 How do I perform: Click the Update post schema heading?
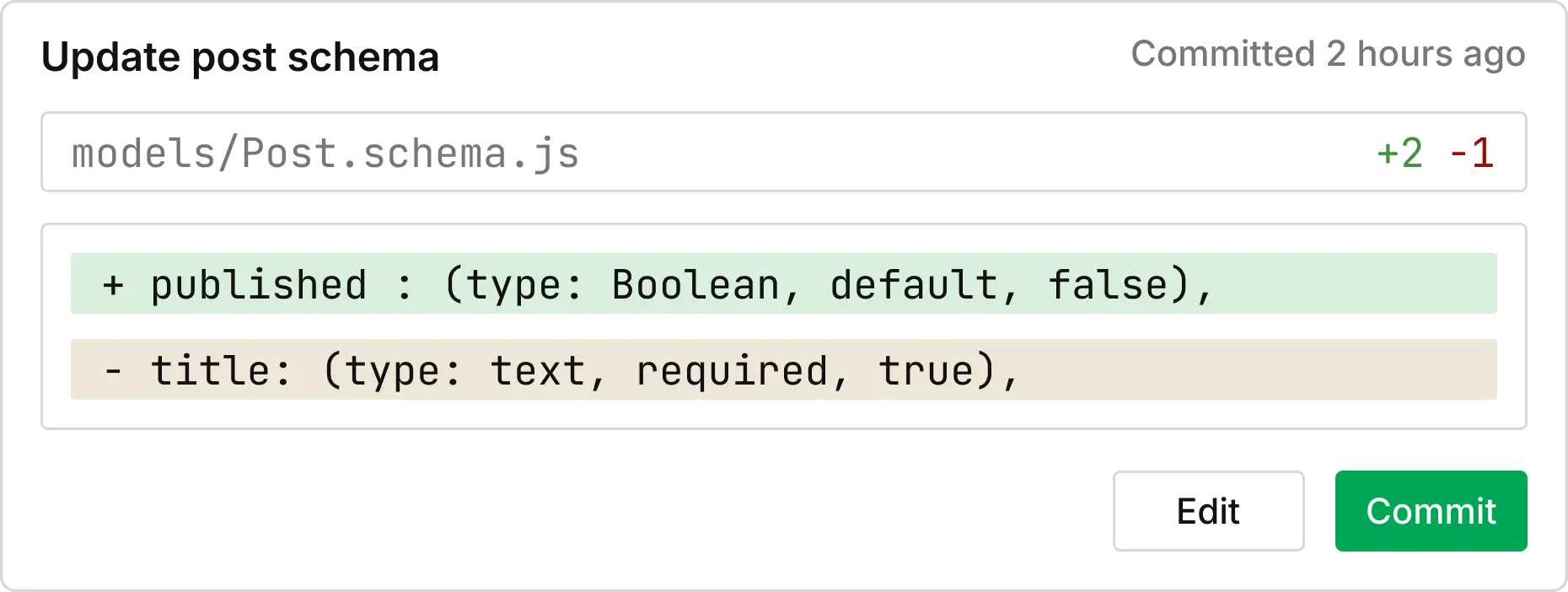pyautogui.click(x=240, y=57)
